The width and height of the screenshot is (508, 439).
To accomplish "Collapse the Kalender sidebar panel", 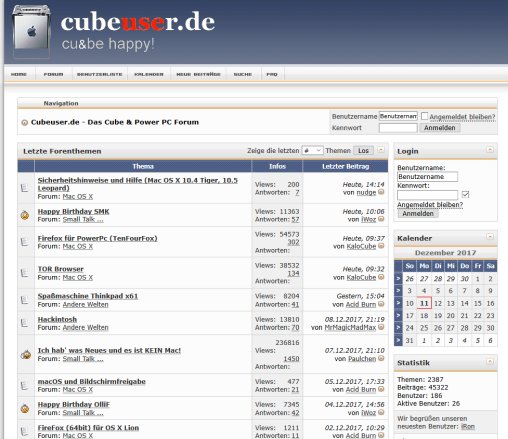I will pyautogui.click(x=490, y=237).
